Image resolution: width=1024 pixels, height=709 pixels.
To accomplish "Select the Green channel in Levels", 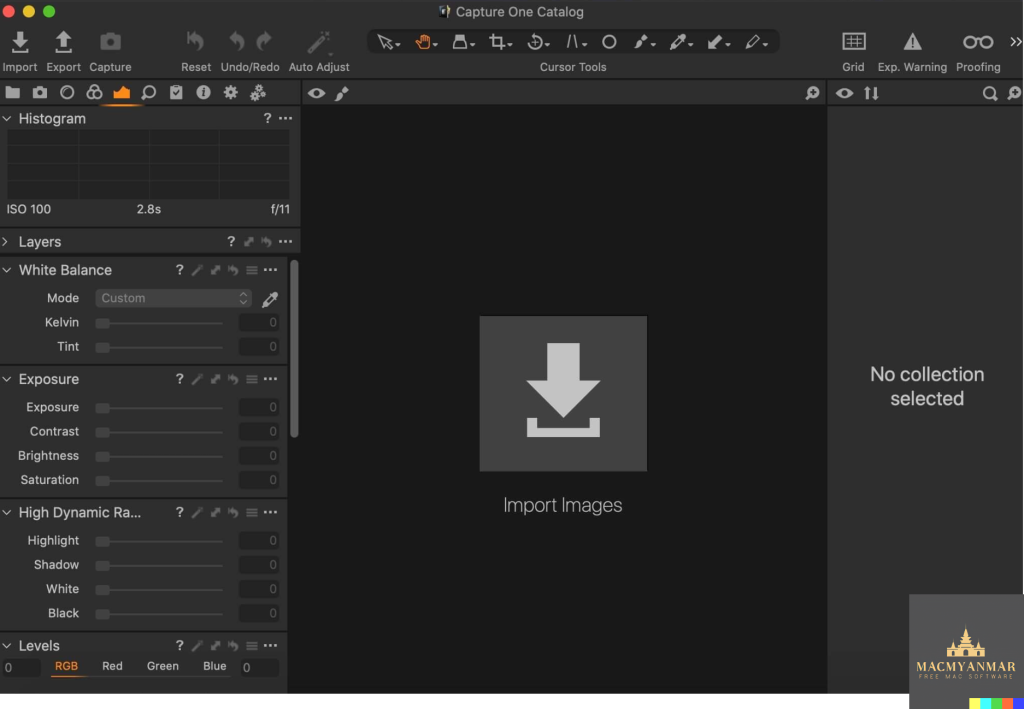I will tap(163, 666).
